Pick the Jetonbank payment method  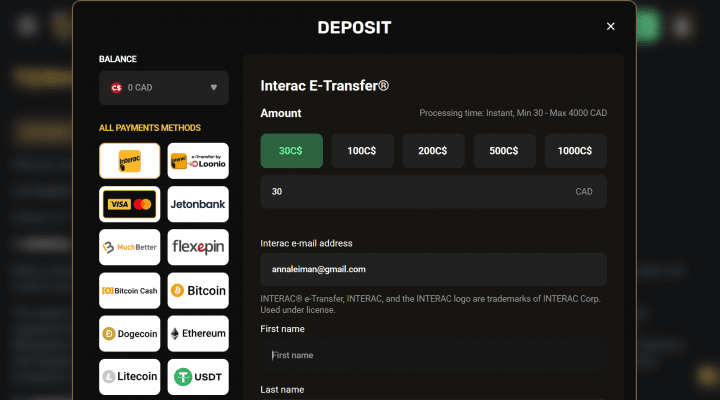pos(198,204)
